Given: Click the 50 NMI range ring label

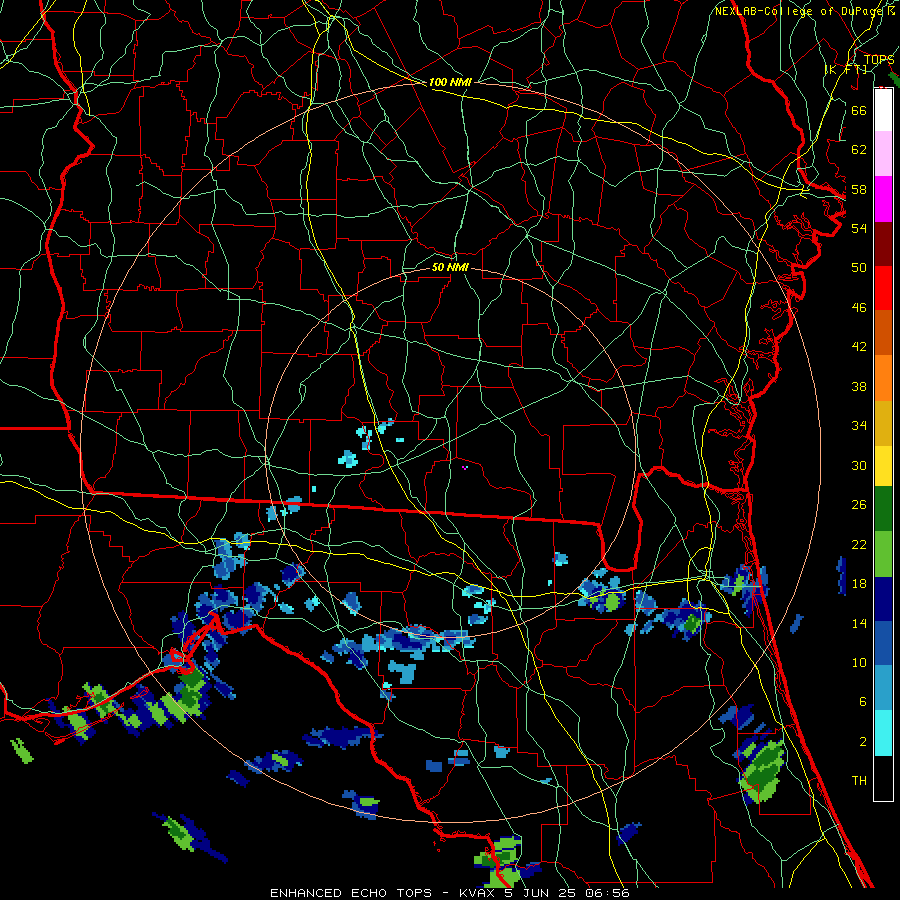Looking at the screenshot, I should click(x=450, y=267).
